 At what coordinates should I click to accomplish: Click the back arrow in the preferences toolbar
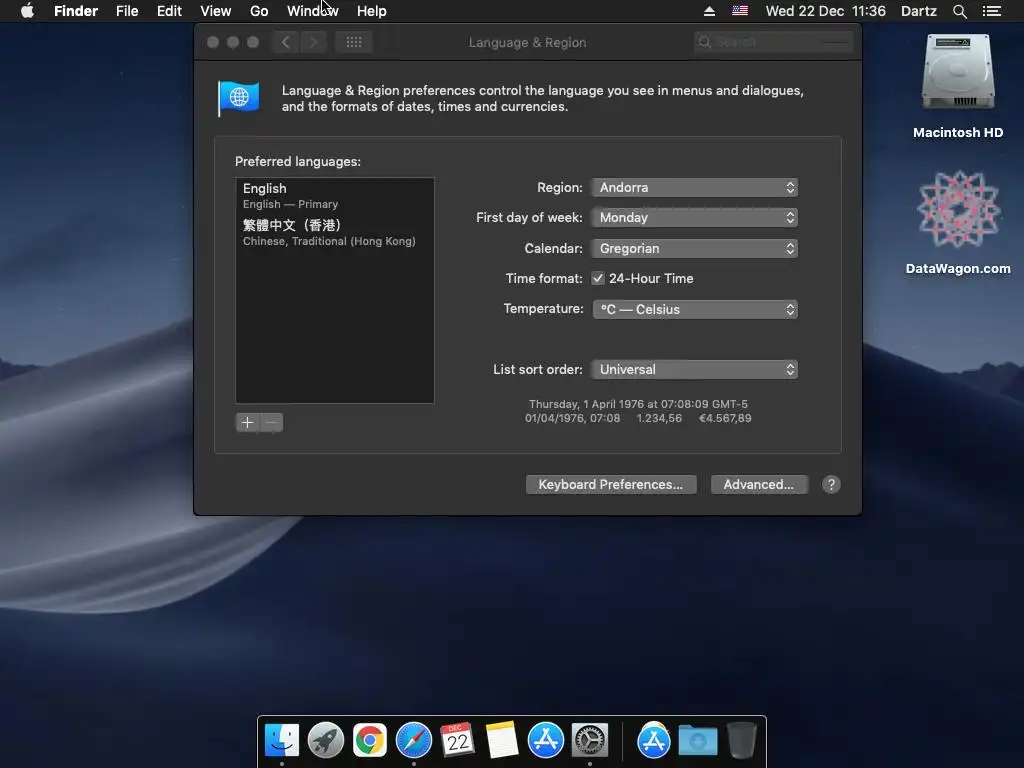[x=285, y=42]
